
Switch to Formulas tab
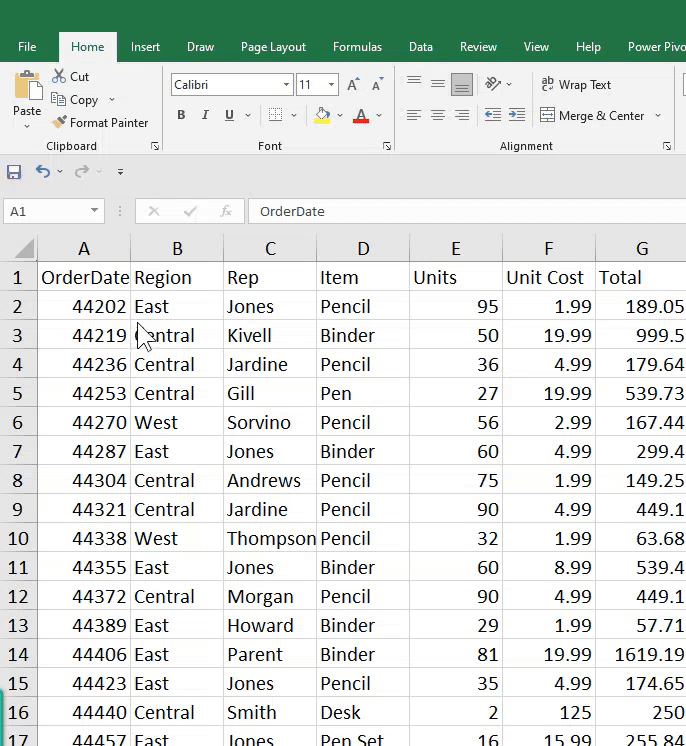357,47
